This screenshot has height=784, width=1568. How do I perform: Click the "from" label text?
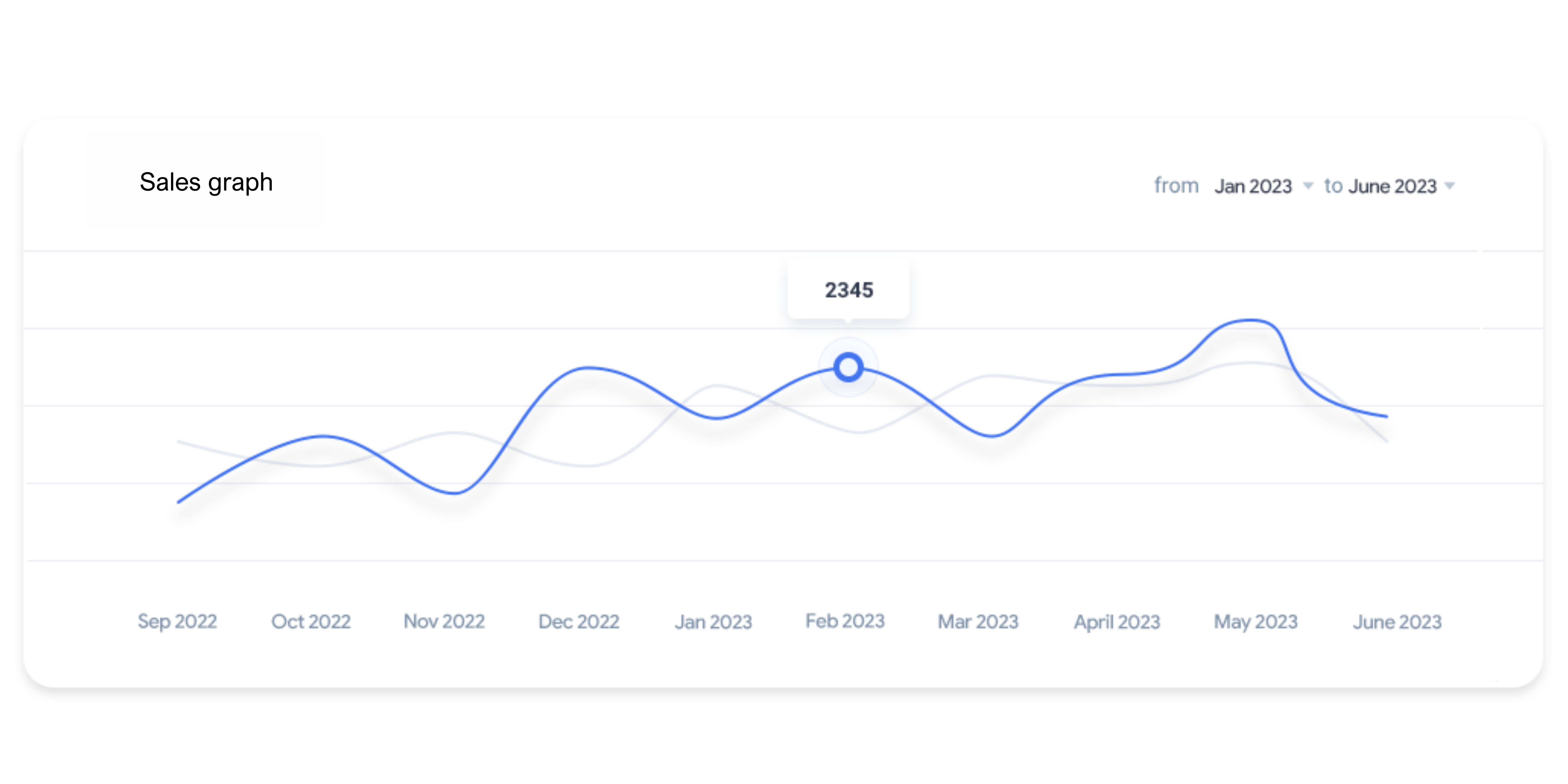click(1176, 186)
